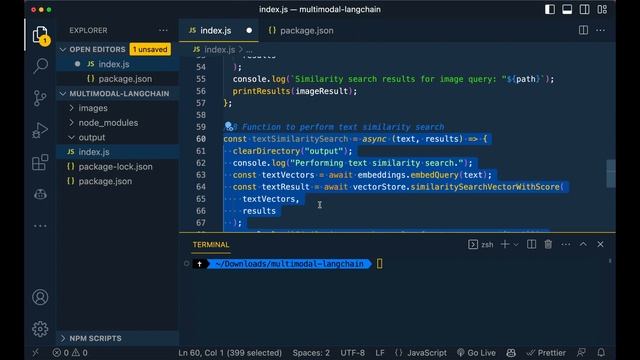This screenshot has width=640, height=360.
Task: Start Go Live server
Action: coord(476,353)
